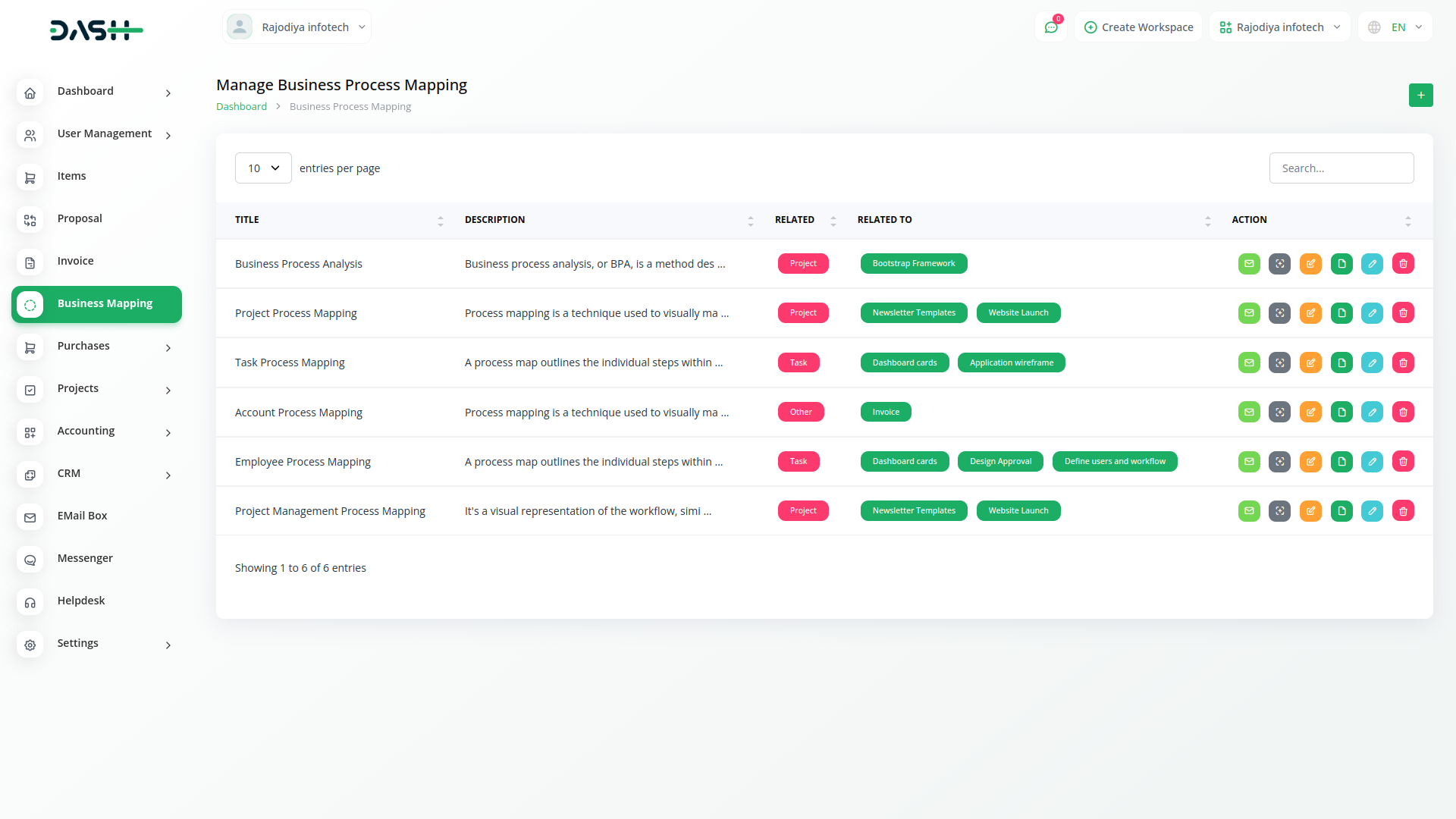Click into the Search input field

point(1341,168)
